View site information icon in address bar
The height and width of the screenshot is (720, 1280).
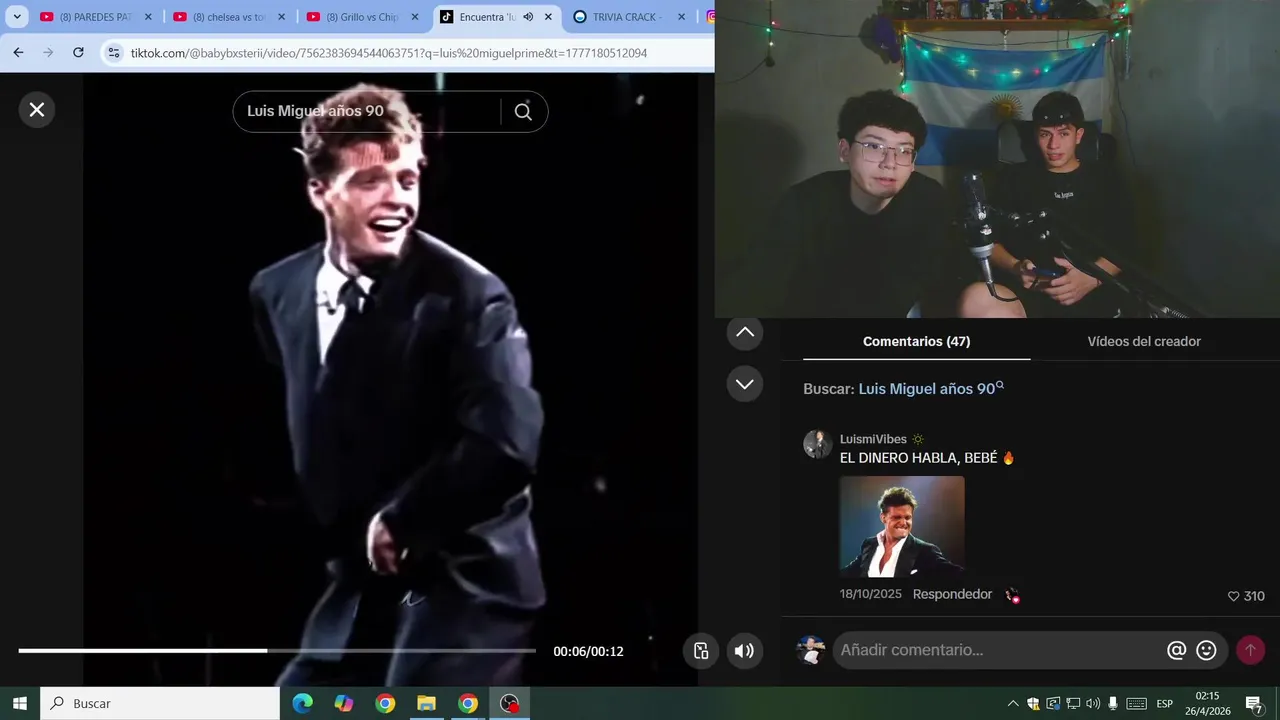[114, 52]
